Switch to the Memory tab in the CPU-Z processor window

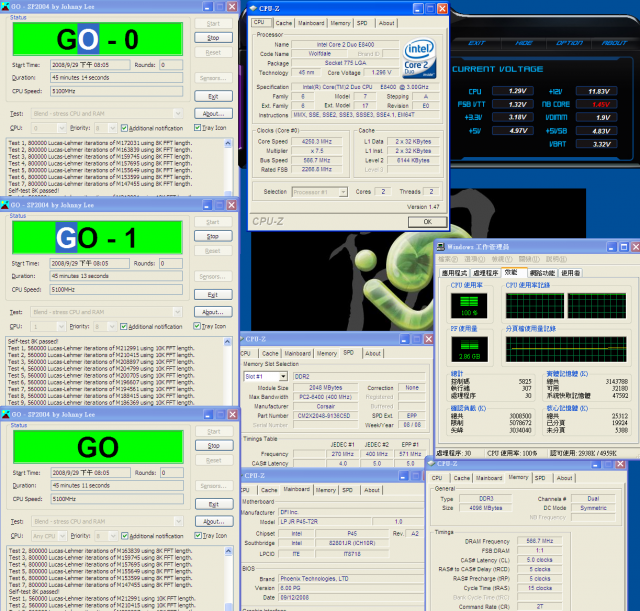coord(340,23)
